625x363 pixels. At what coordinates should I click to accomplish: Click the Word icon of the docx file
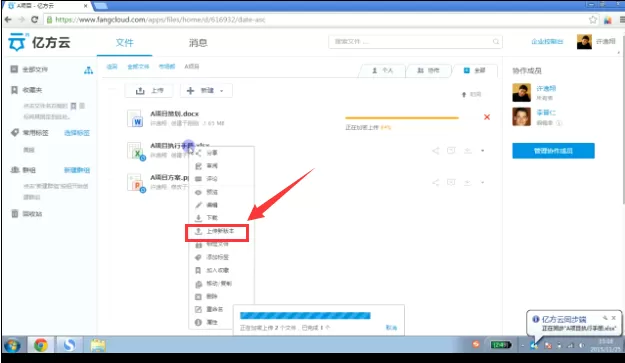135,118
